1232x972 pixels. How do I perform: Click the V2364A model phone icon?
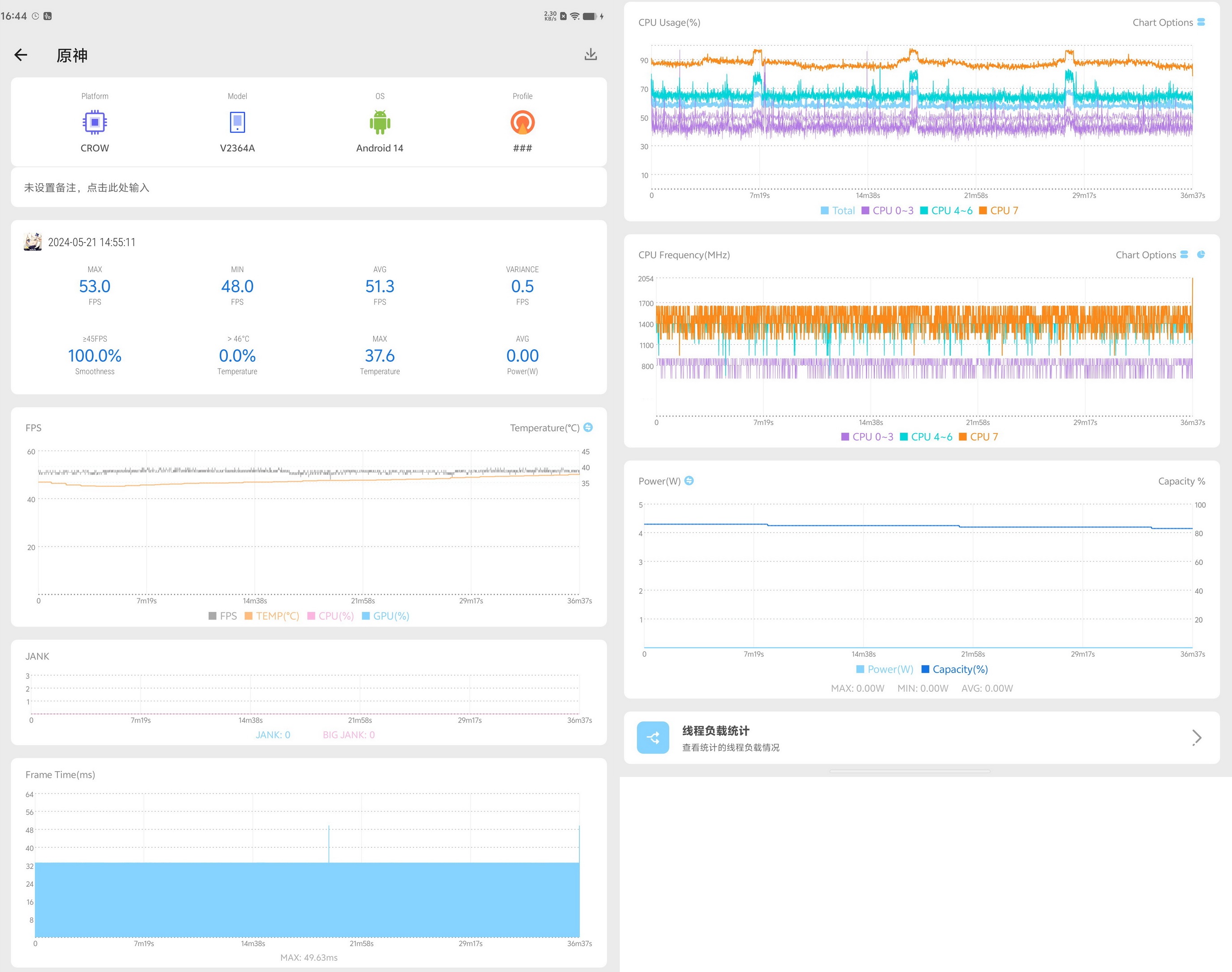coord(237,122)
